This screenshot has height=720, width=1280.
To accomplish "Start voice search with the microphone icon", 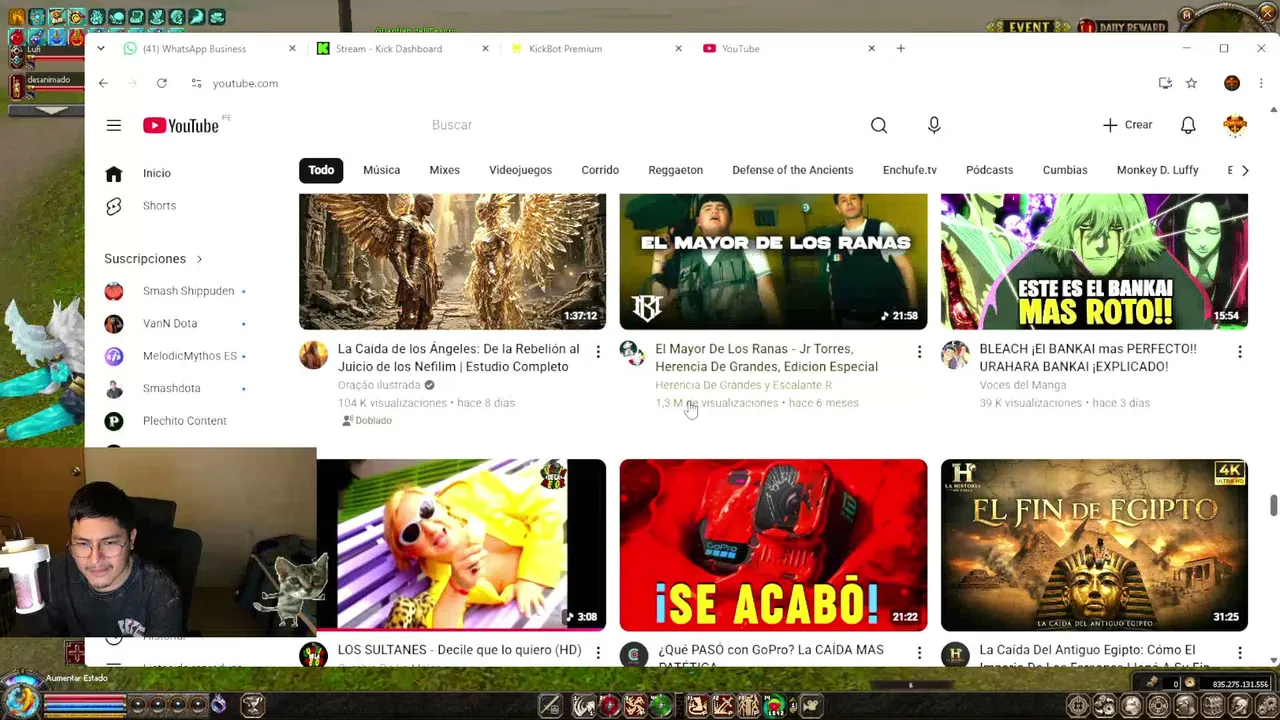I will [934, 125].
